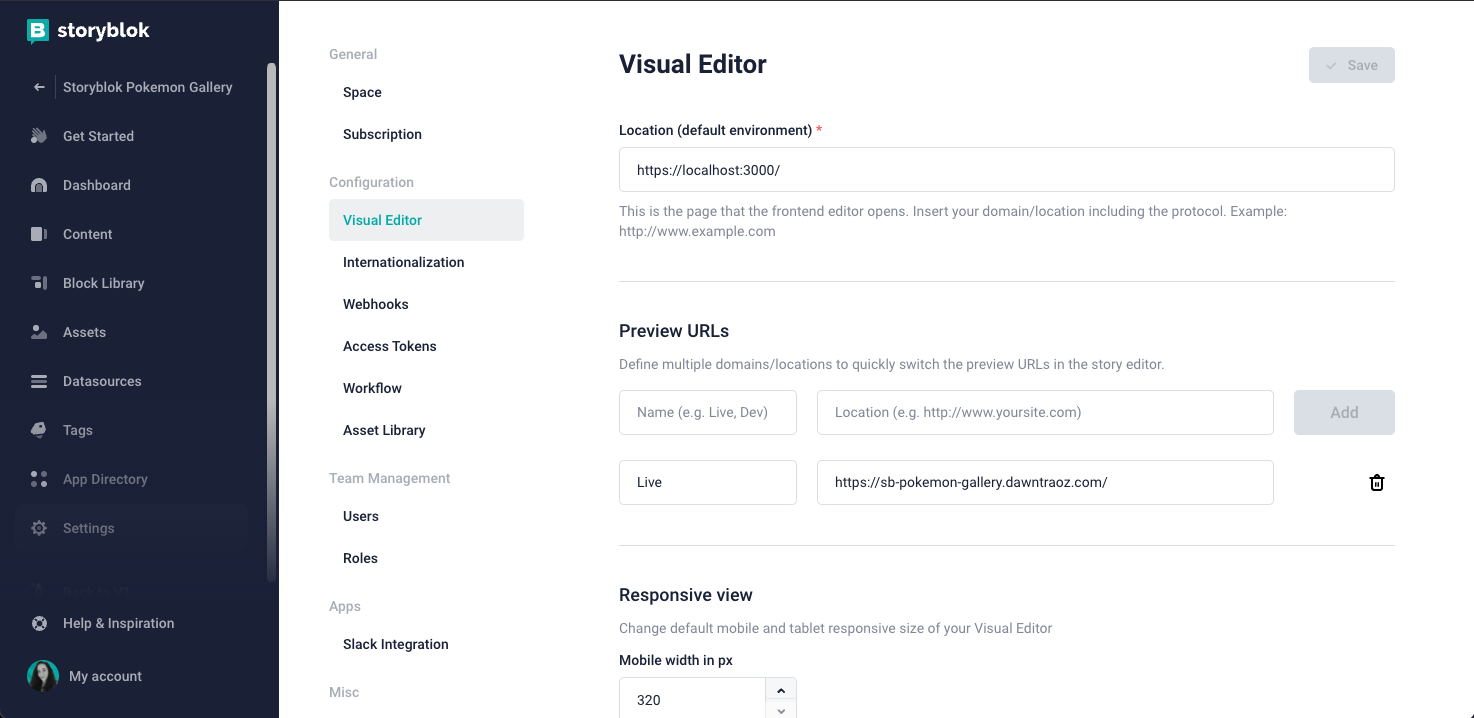Open the Content section icon
Viewport: 1474px width, 718px height.
tap(38, 234)
